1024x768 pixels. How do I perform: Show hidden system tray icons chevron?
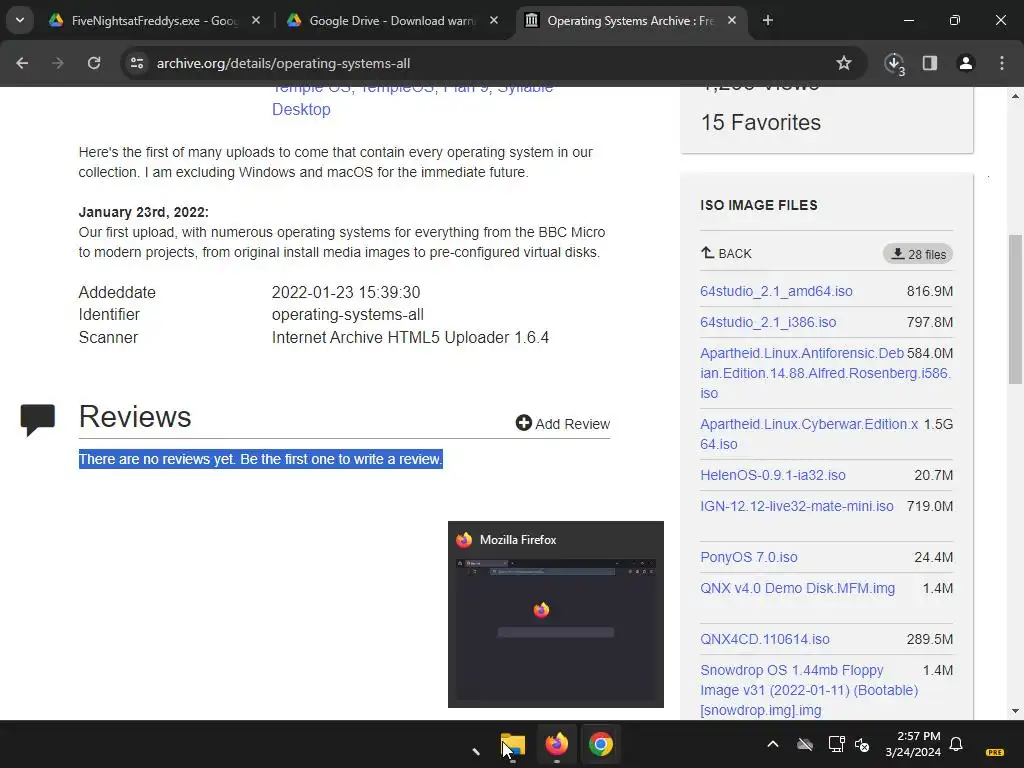773,744
